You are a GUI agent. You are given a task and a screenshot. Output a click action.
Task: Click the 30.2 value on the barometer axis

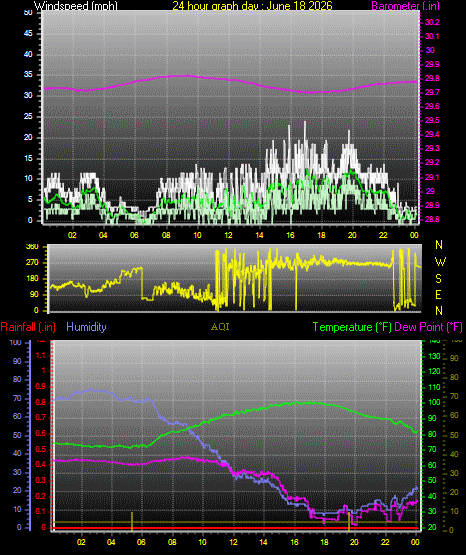point(432,22)
